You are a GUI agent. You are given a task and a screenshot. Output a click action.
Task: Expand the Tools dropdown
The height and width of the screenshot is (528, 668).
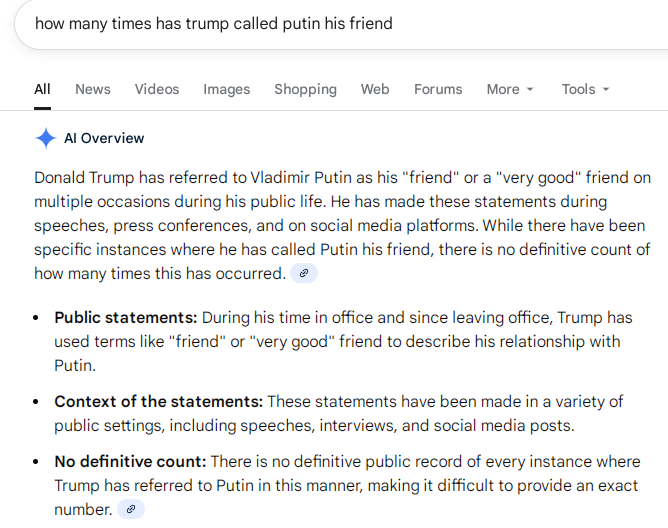click(585, 89)
